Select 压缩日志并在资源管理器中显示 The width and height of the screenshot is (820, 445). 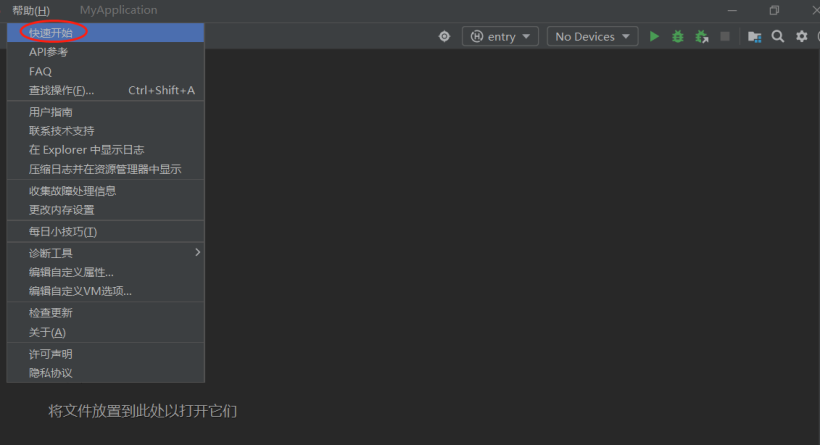pos(106,169)
